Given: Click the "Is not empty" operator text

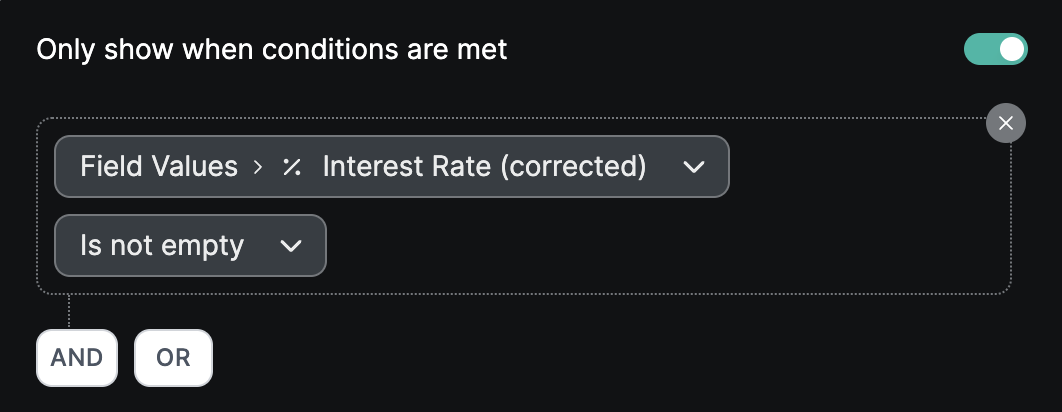Looking at the screenshot, I should 162,245.
